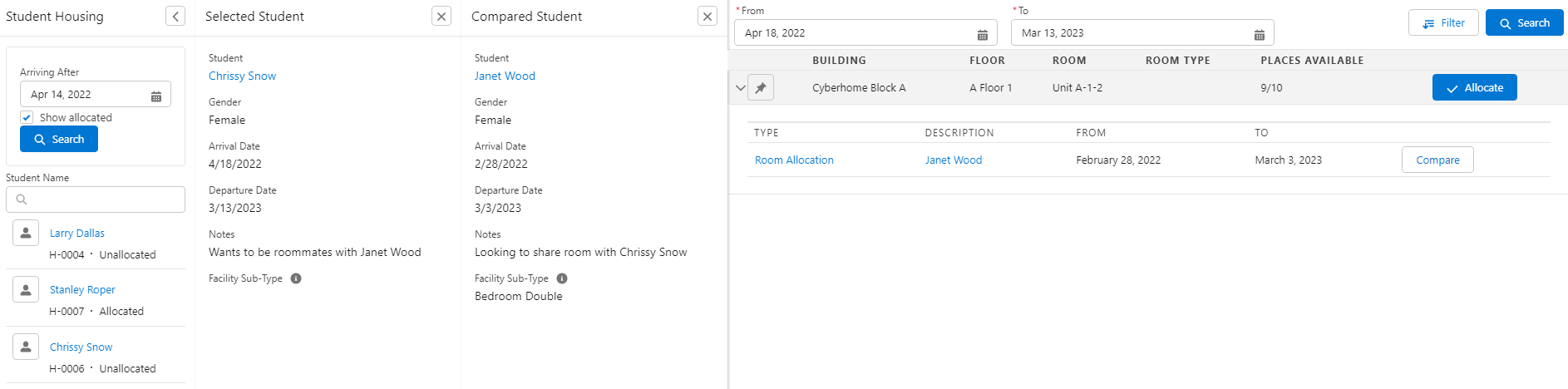
Task: Click the Student Name search field
Action: [x=96, y=199]
